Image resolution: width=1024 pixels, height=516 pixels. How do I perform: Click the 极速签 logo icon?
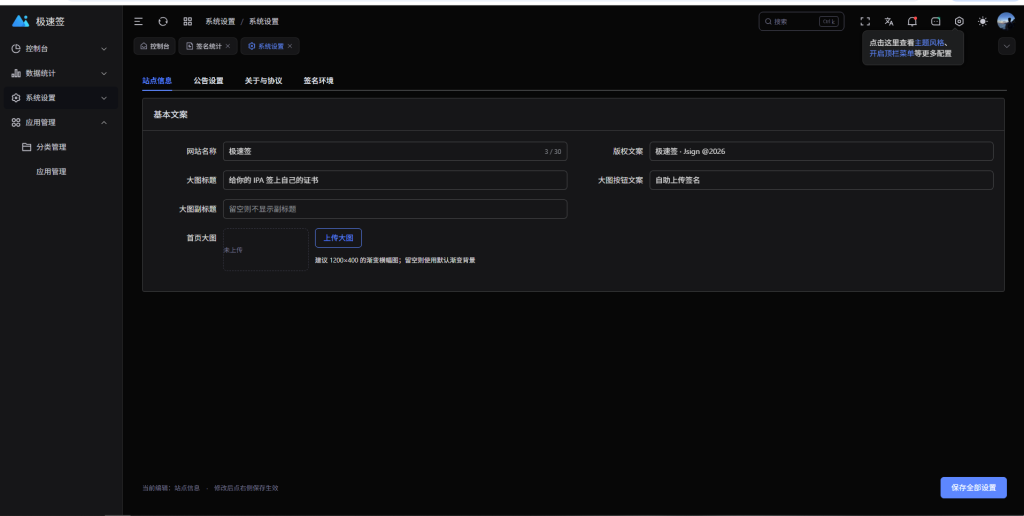pyautogui.click(x=20, y=21)
